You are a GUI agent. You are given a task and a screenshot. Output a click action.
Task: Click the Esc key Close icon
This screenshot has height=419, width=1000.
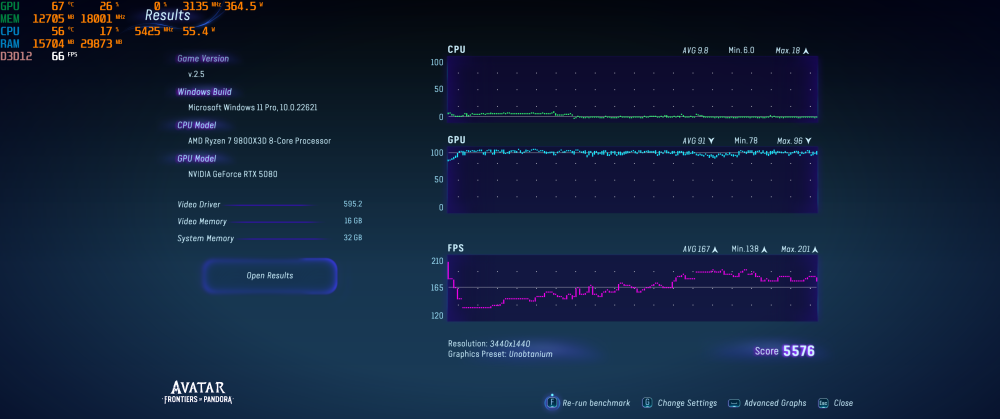click(x=823, y=403)
